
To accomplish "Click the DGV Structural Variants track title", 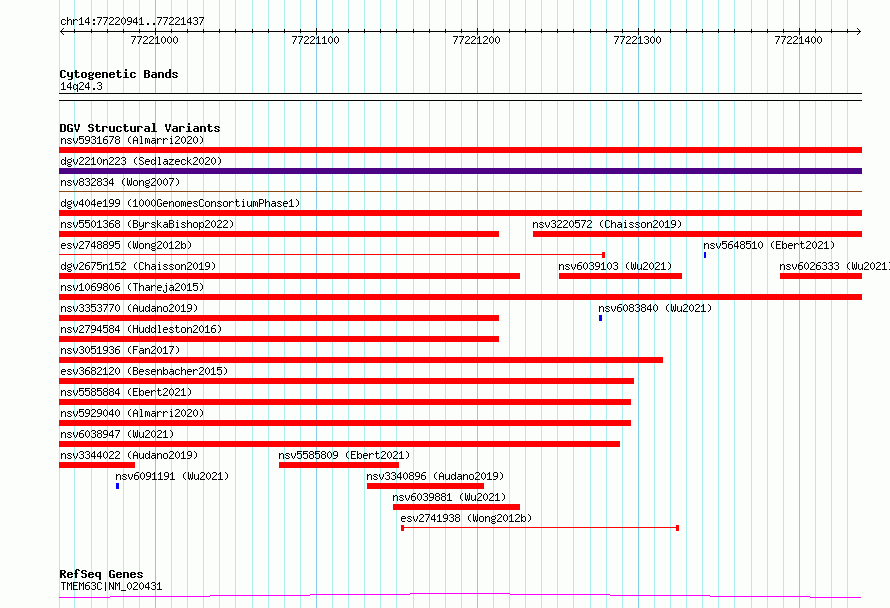I will pos(140,128).
